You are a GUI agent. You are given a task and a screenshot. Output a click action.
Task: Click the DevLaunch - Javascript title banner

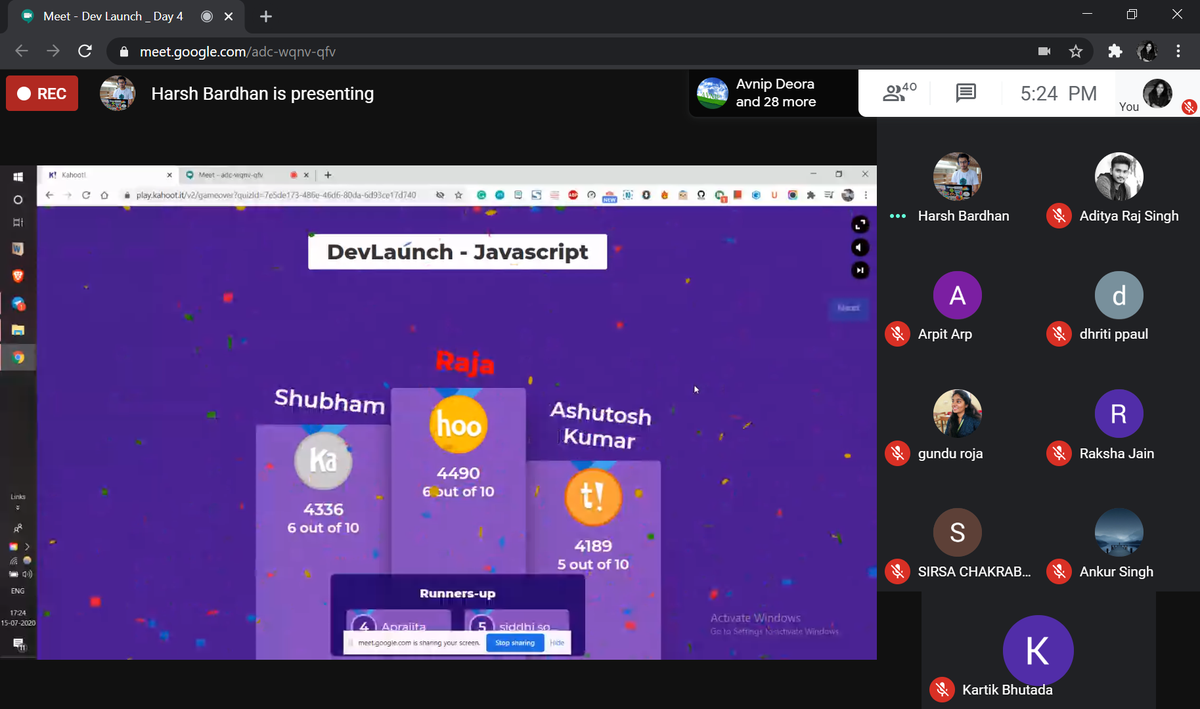tap(457, 251)
